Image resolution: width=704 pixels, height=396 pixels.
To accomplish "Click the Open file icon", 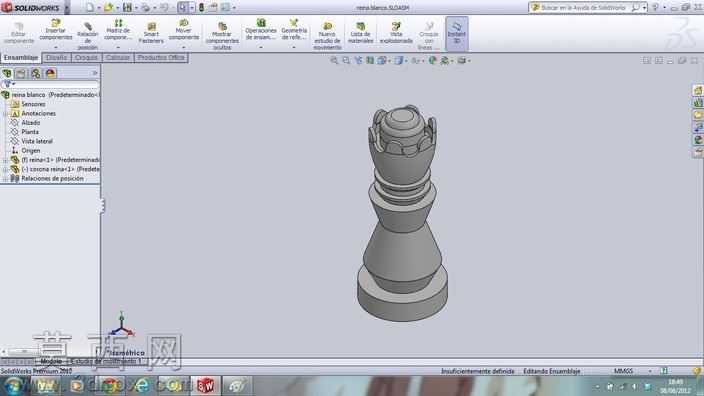I will 108,7.
